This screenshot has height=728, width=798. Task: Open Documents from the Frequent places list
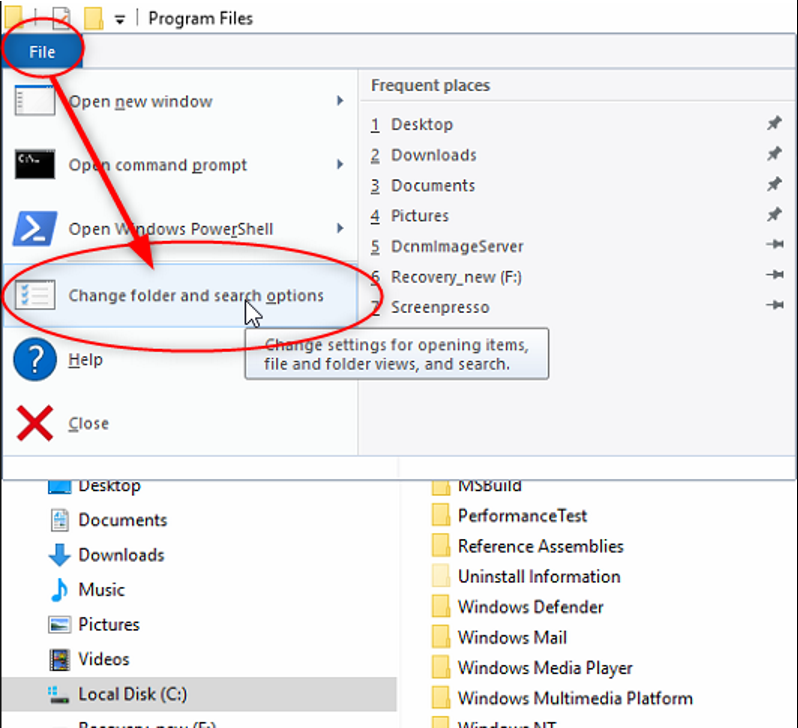(432, 185)
